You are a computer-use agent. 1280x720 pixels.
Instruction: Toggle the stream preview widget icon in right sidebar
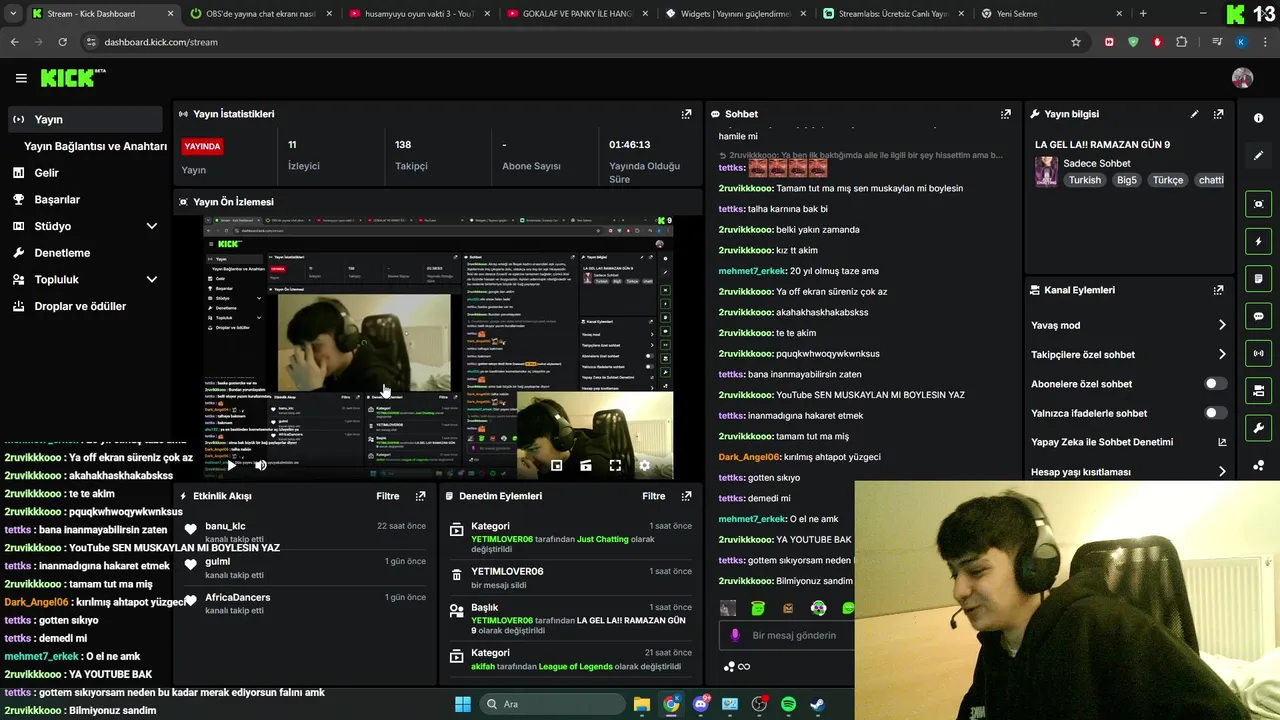click(1258, 204)
